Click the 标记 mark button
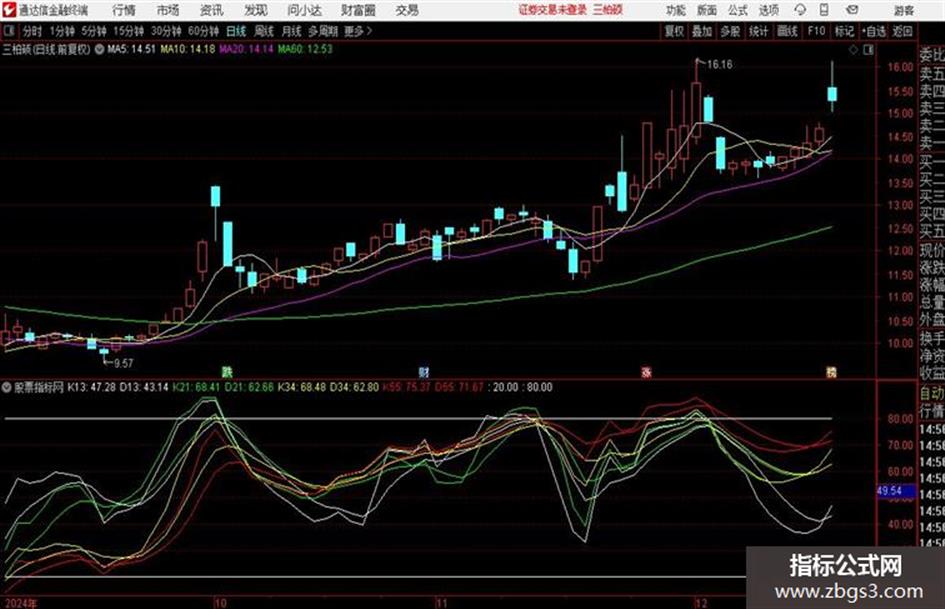The height and width of the screenshot is (609, 945). tap(844, 31)
